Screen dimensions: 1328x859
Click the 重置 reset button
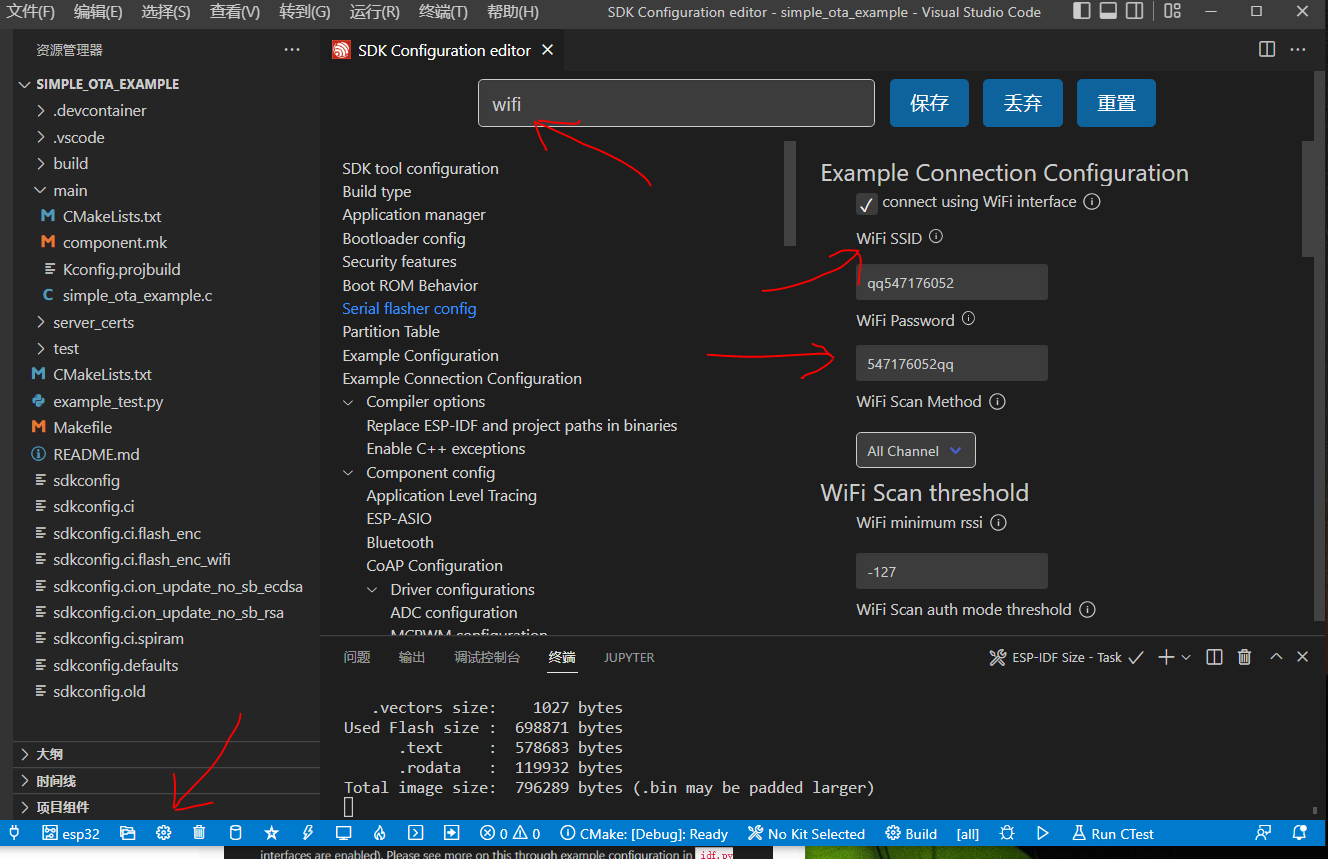1116,103
